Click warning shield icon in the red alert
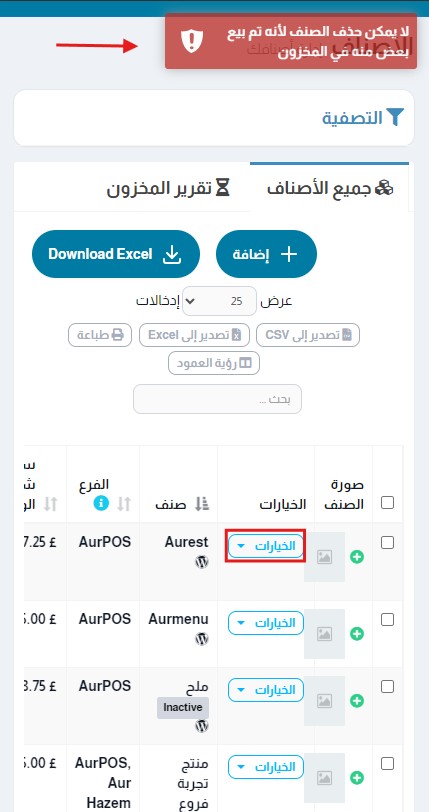The image size is (429, 812). 192,41
